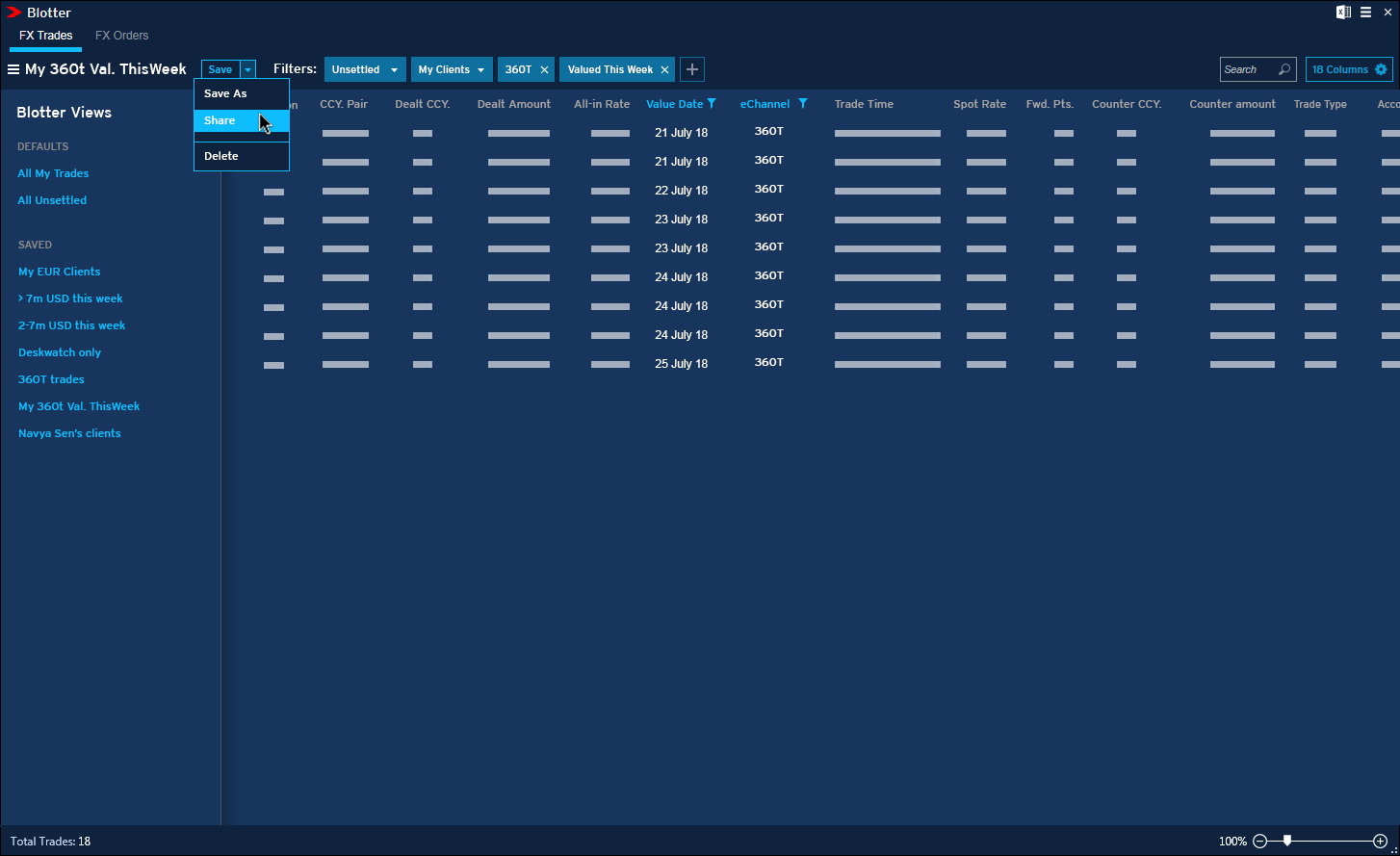The height and width of the screenshot is (856, 1400).
Task: Remove the Valued This Week filter
Action: tap(664, 69)
